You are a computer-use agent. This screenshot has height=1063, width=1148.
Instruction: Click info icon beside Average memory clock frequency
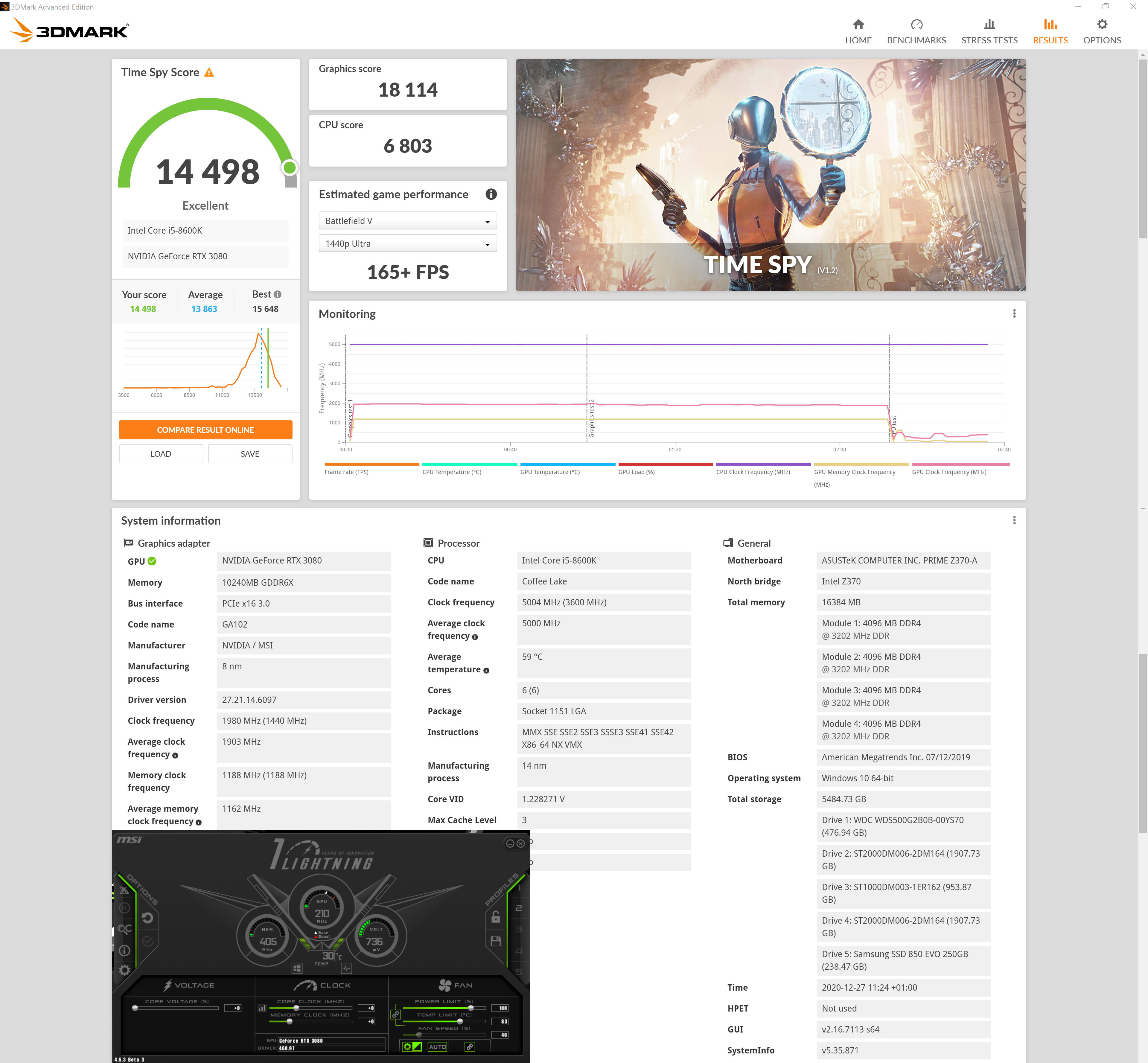pyautogui.click(x=198, y=823)
